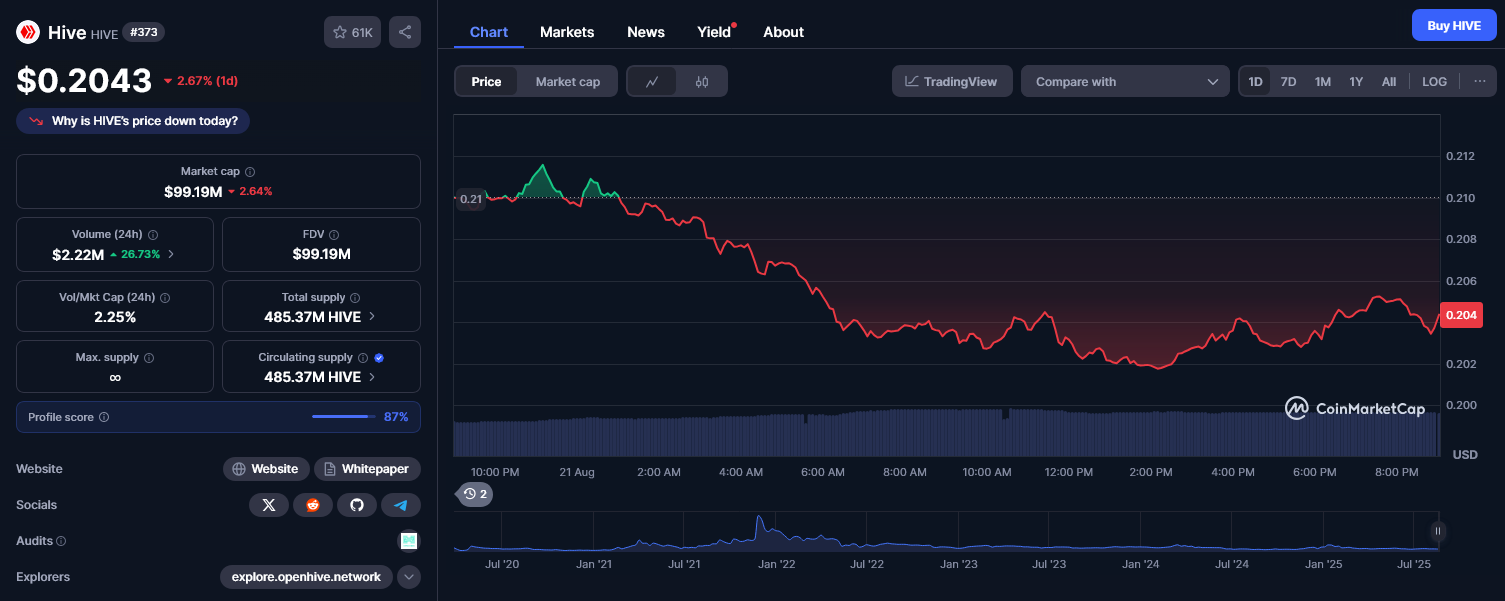Screen dimensions: 1505x601
Task: Open the Whitepaper link
Action: point(368,469)
